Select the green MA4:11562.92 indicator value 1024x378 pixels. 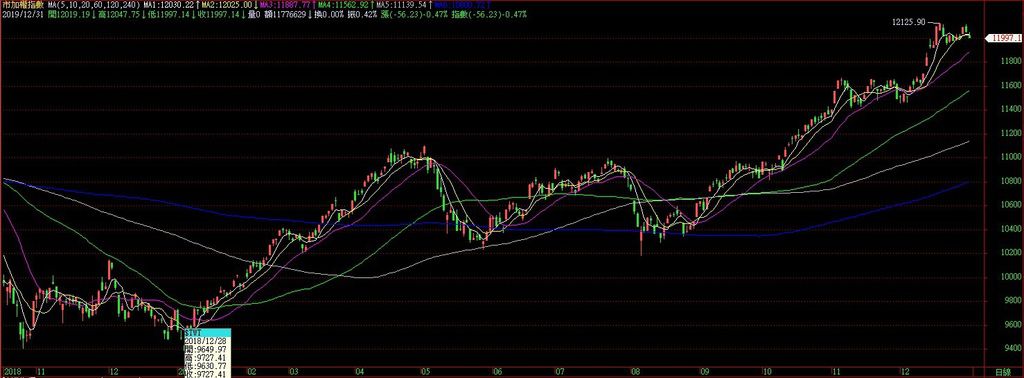[x=343, y=5]
